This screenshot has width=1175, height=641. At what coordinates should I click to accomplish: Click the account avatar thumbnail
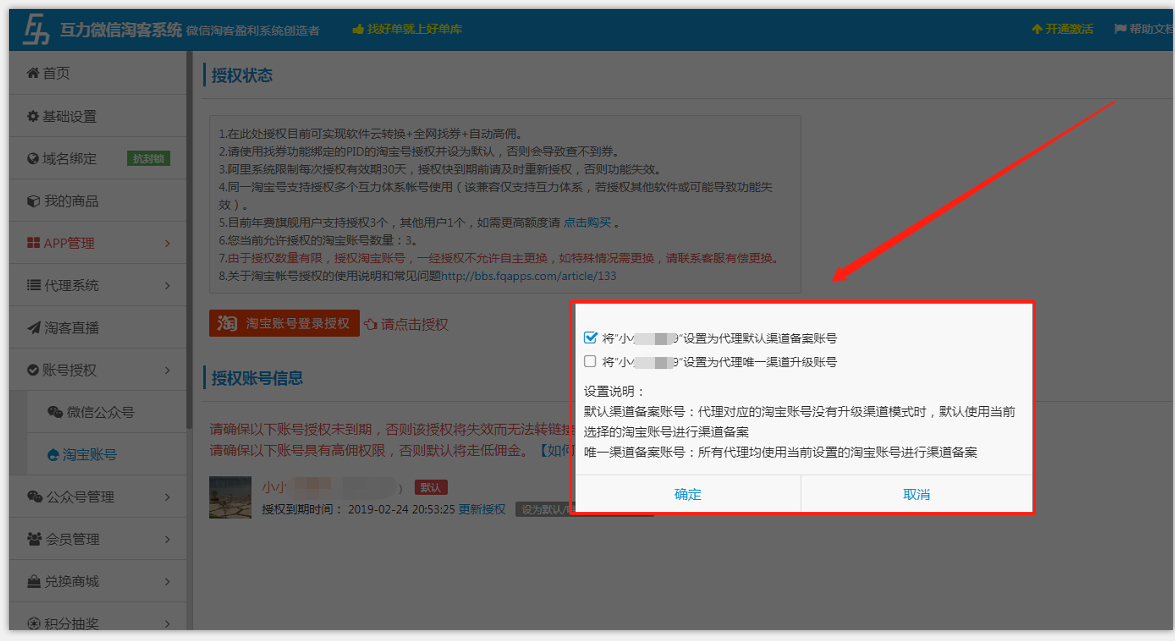(x=230, y=498)
